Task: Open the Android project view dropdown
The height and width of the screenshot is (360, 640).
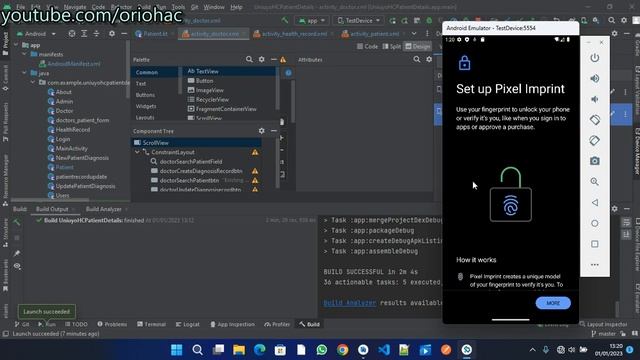Action: 36,34
